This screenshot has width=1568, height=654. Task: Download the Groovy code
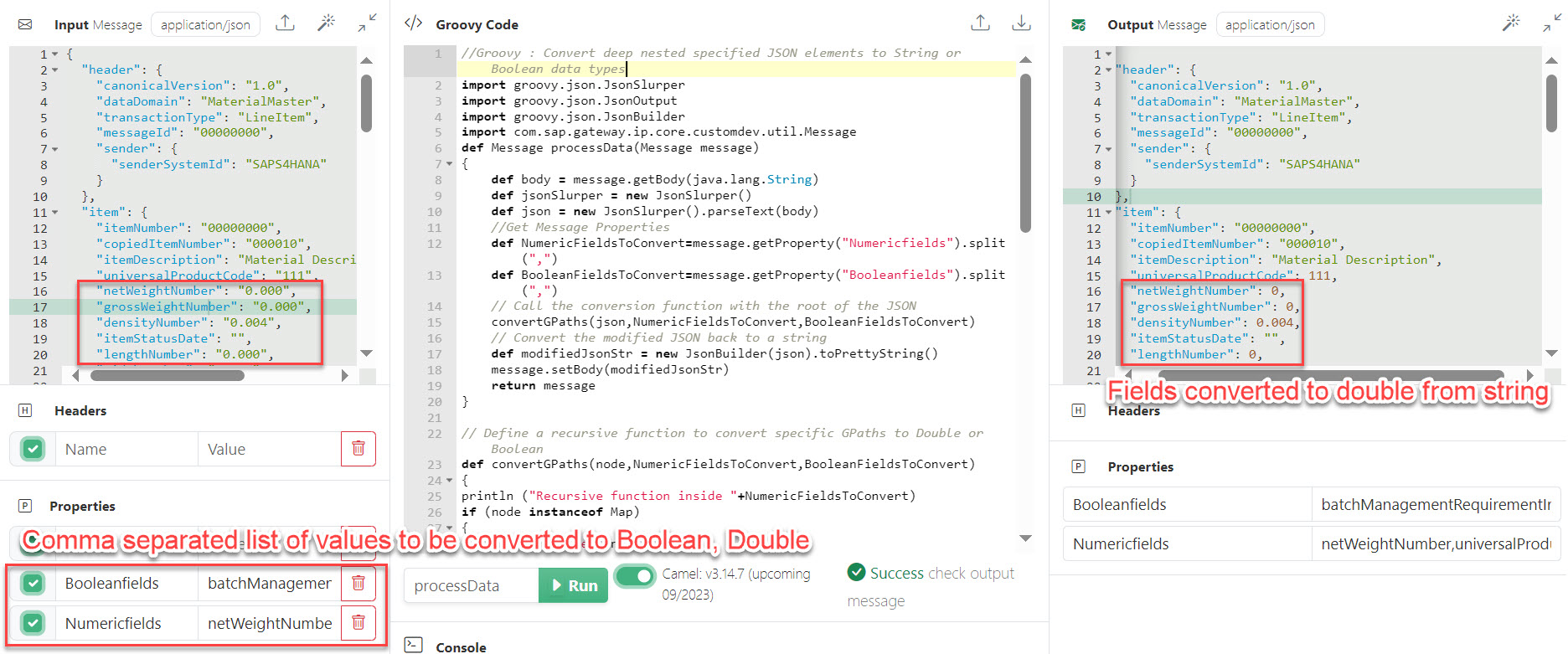1021,23
